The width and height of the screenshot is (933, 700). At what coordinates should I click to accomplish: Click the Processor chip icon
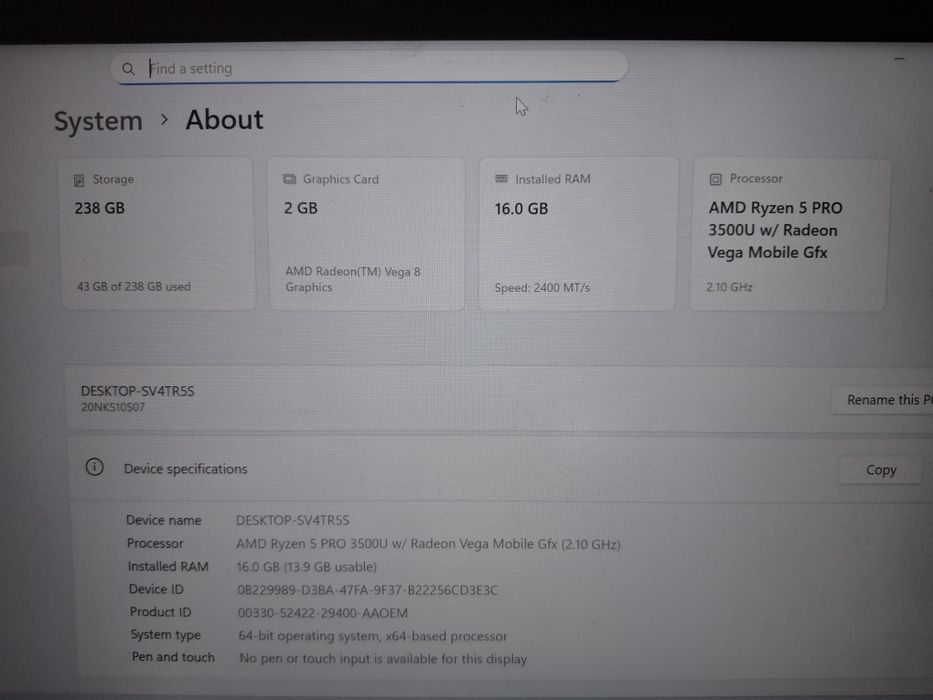tap(715, 179)
